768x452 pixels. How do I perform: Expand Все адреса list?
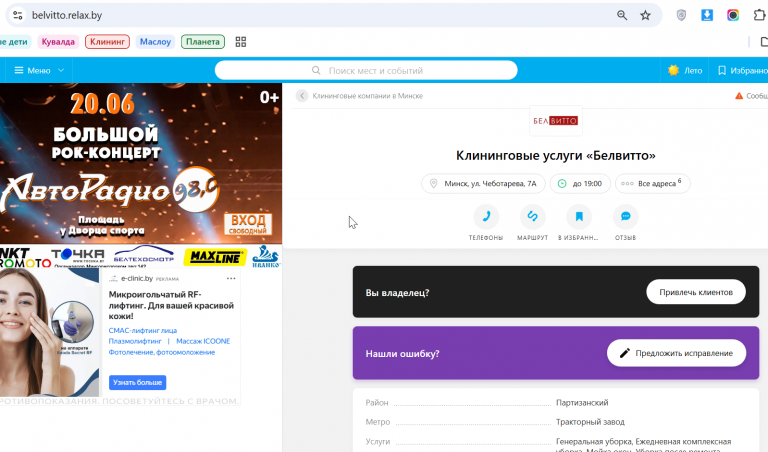click(652, 184)
